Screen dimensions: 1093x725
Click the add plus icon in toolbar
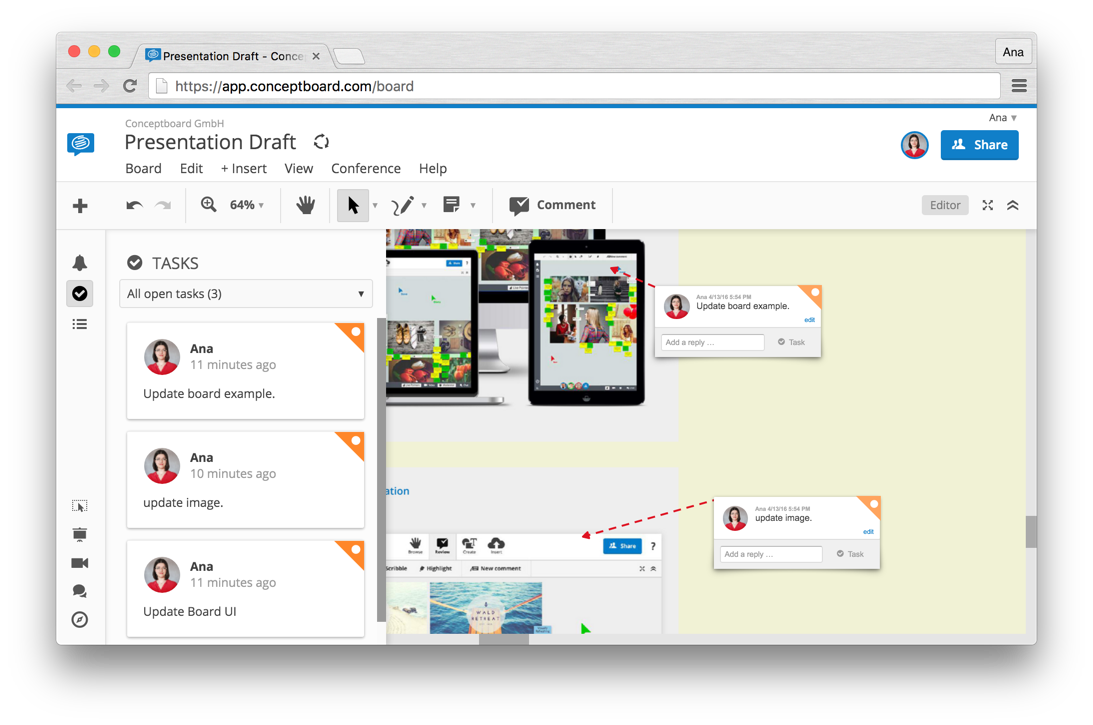[x=80, y=206]
